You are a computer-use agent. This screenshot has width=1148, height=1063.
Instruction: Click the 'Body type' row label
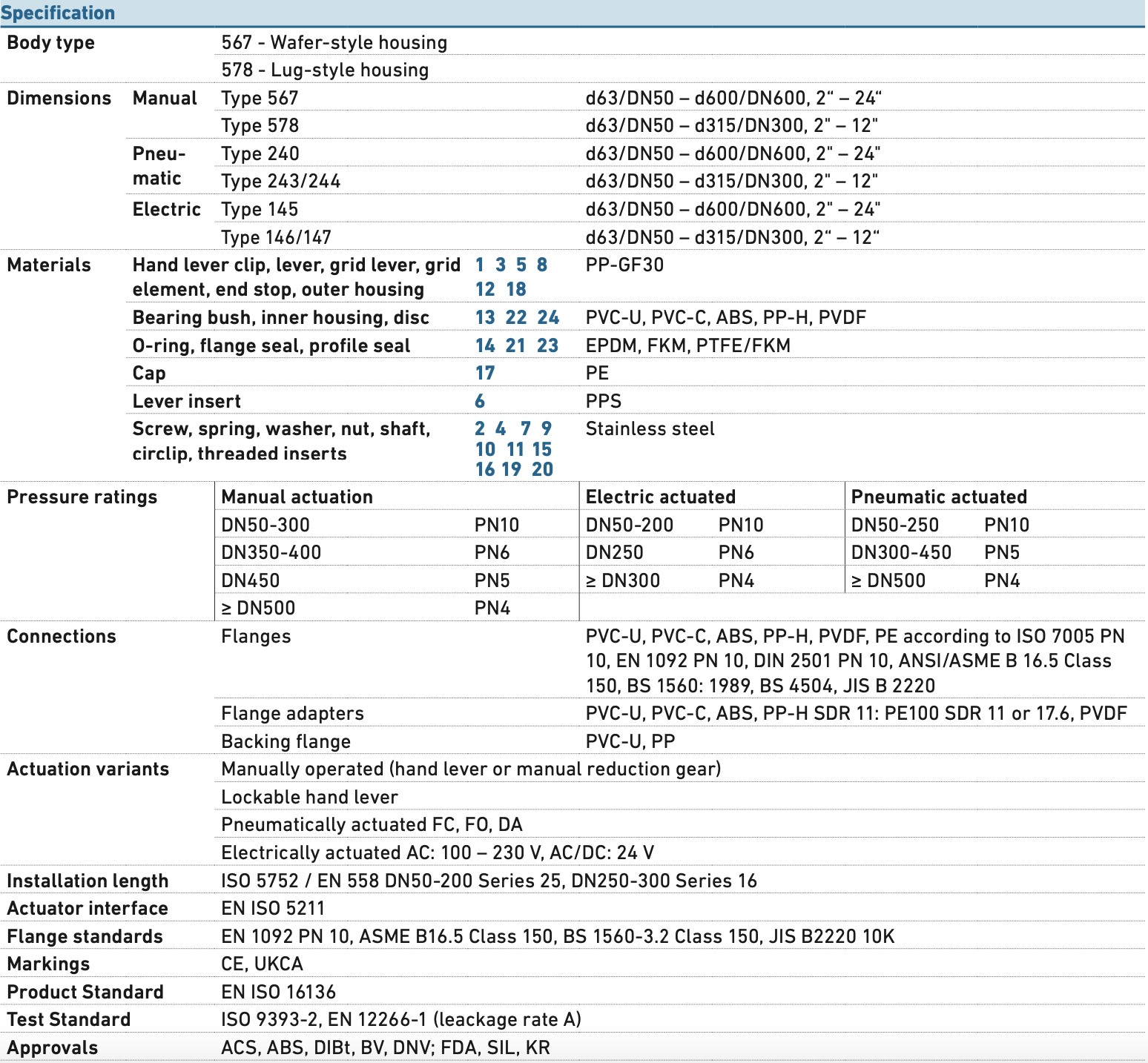[50, 42]
